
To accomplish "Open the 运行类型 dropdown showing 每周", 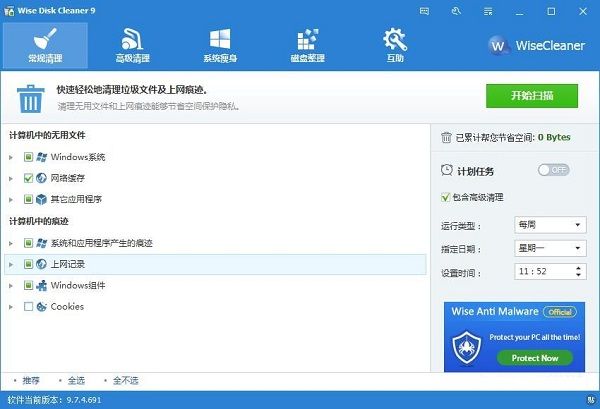I will click(x=550, y=225).
